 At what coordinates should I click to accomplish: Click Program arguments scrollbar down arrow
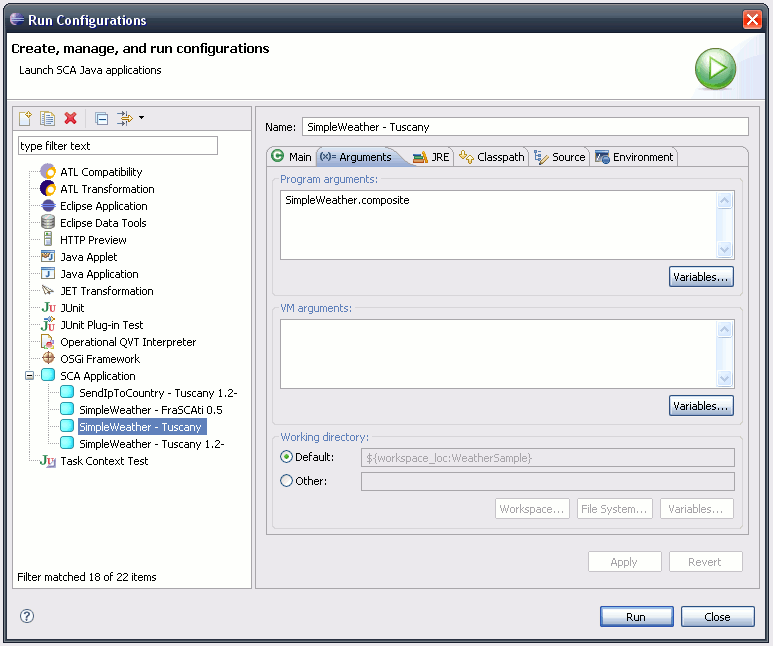pyautogui.click(x=724, y=250)
